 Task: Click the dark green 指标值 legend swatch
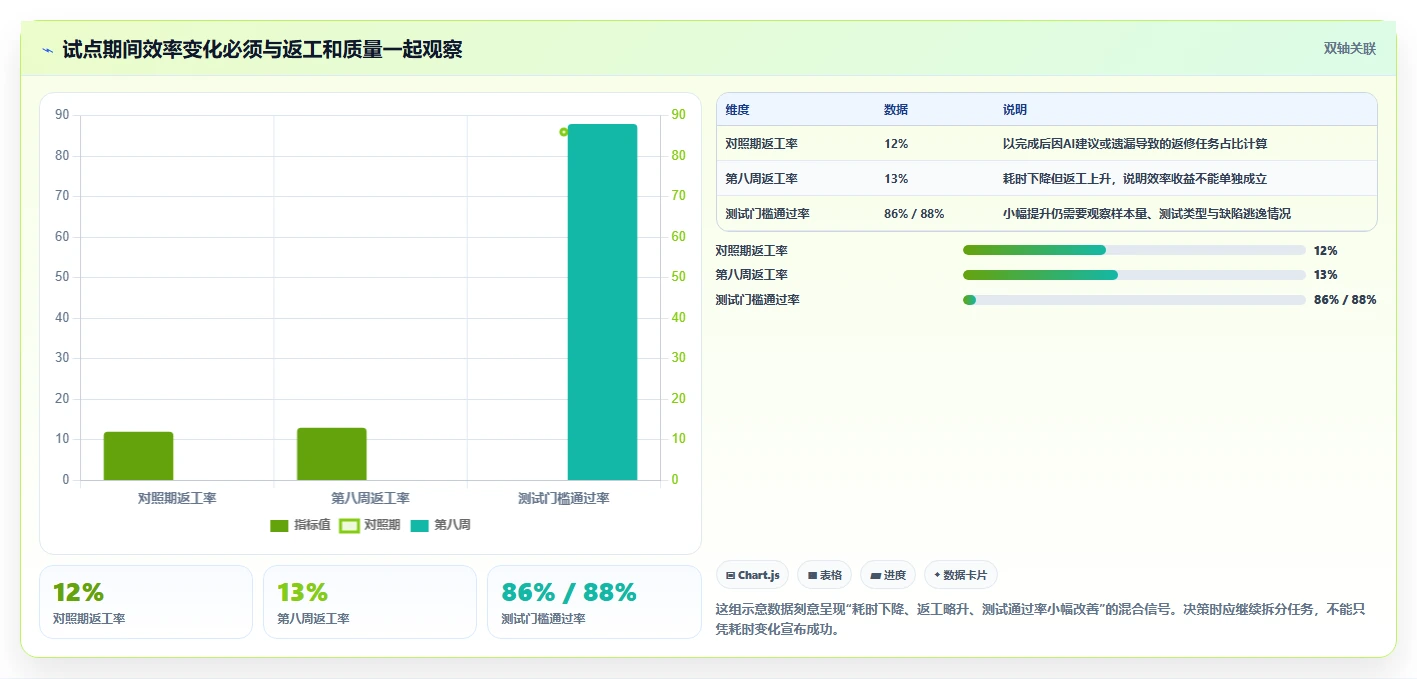(x=279, y=525)
